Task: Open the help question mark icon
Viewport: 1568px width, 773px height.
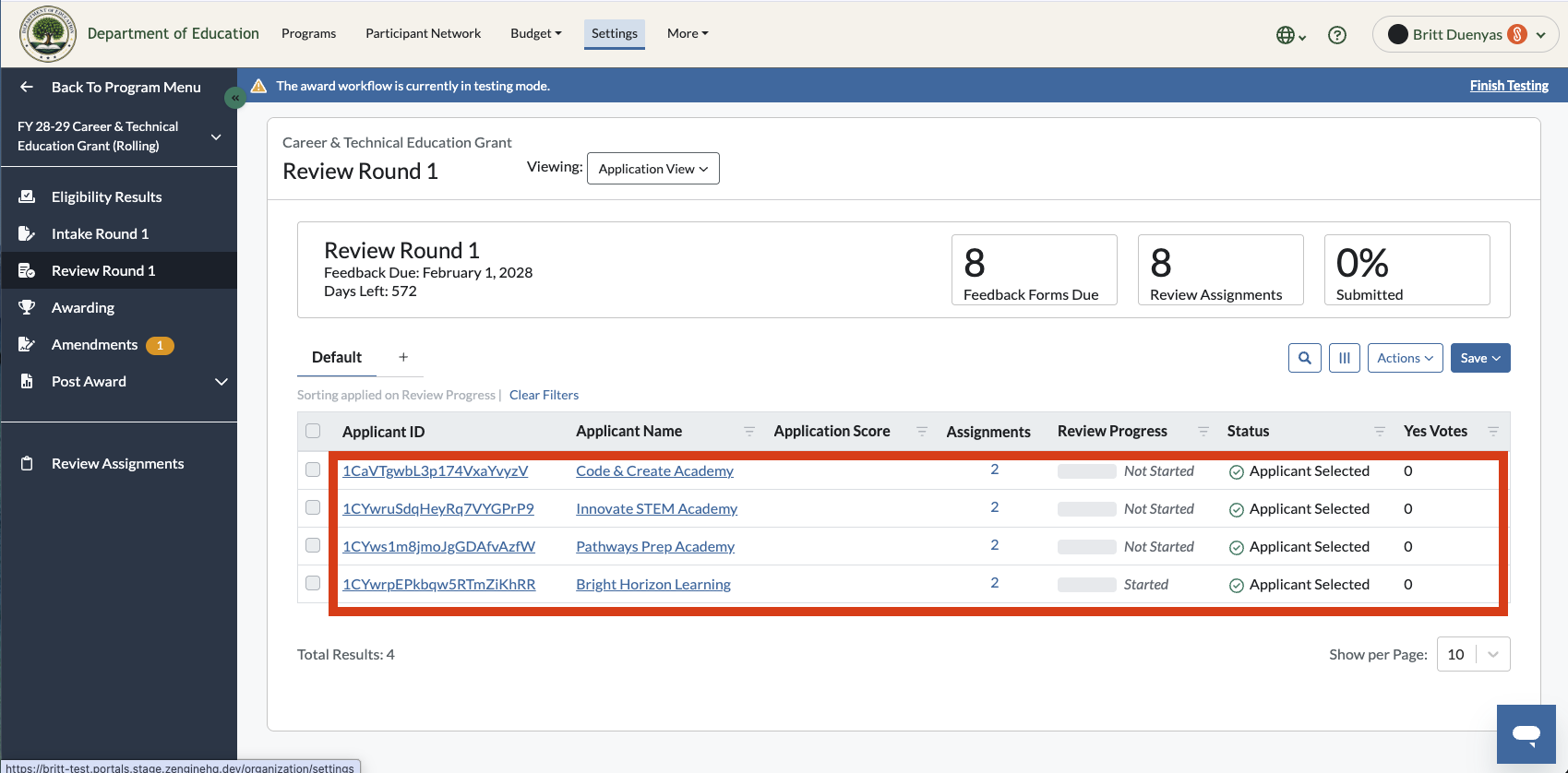Action: click(1336, 35)
